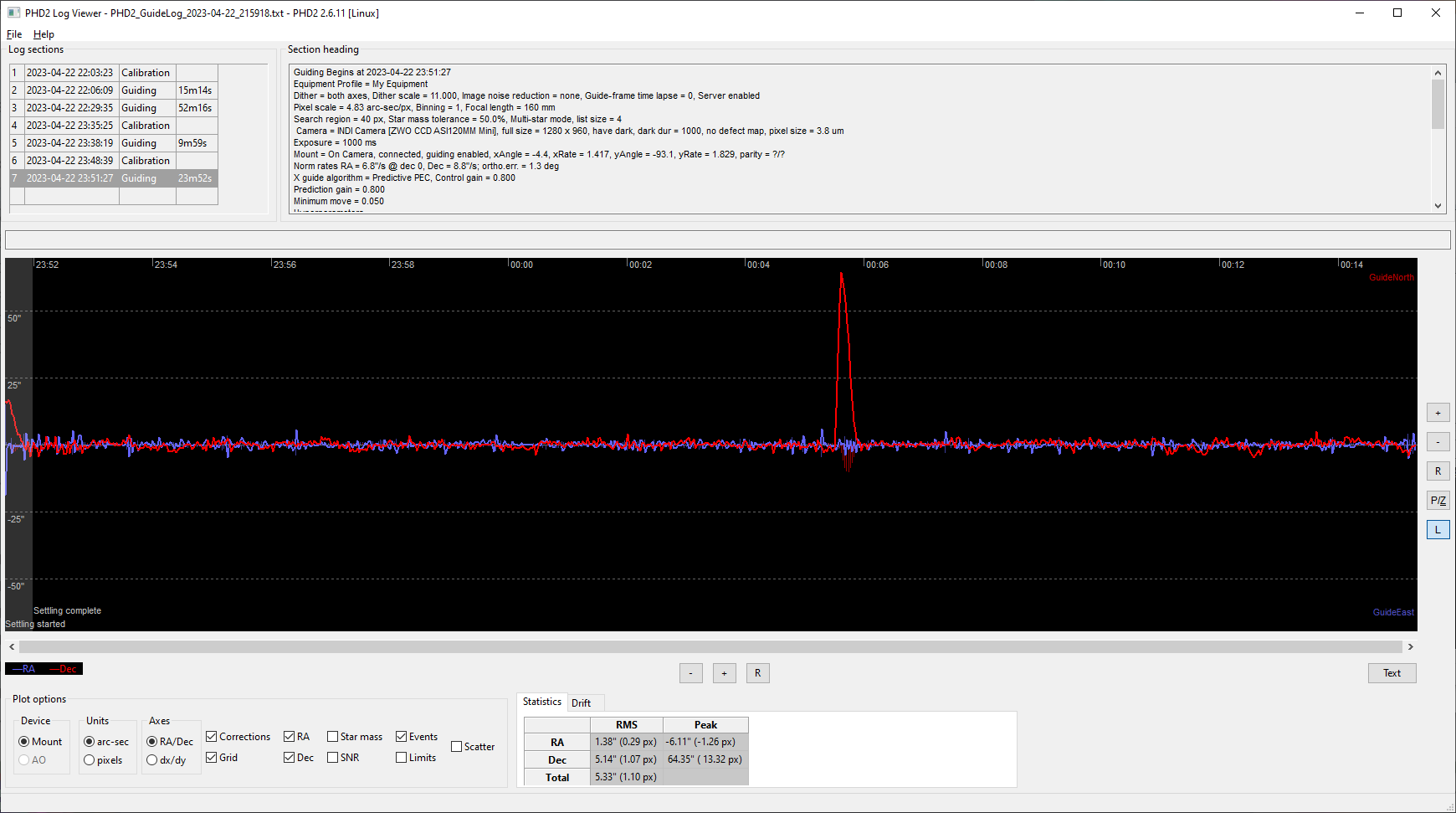The height and width of the screenshot is (813, 1456).
Task: Click the RA legend color swatch
Action: click(x=24, y=669)
